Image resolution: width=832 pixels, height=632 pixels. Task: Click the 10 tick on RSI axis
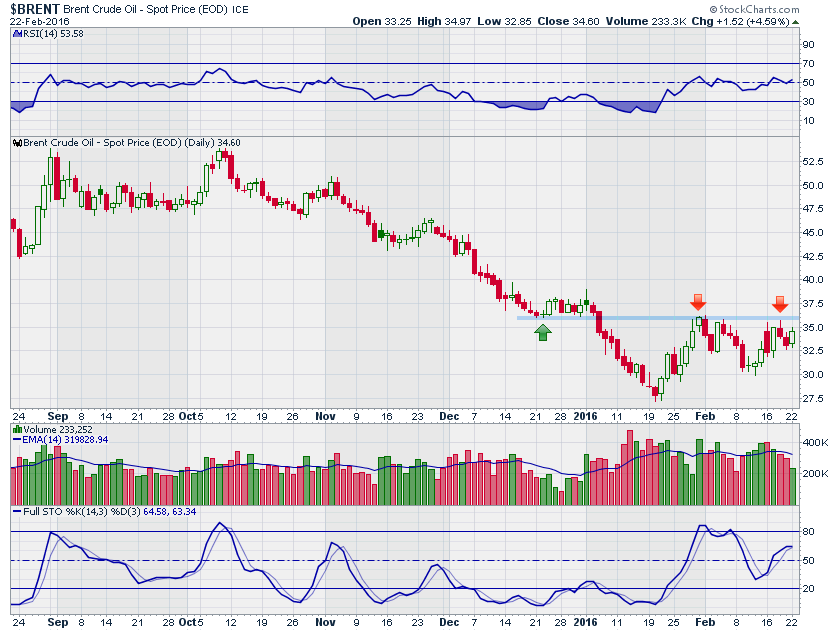click(808, 120)
